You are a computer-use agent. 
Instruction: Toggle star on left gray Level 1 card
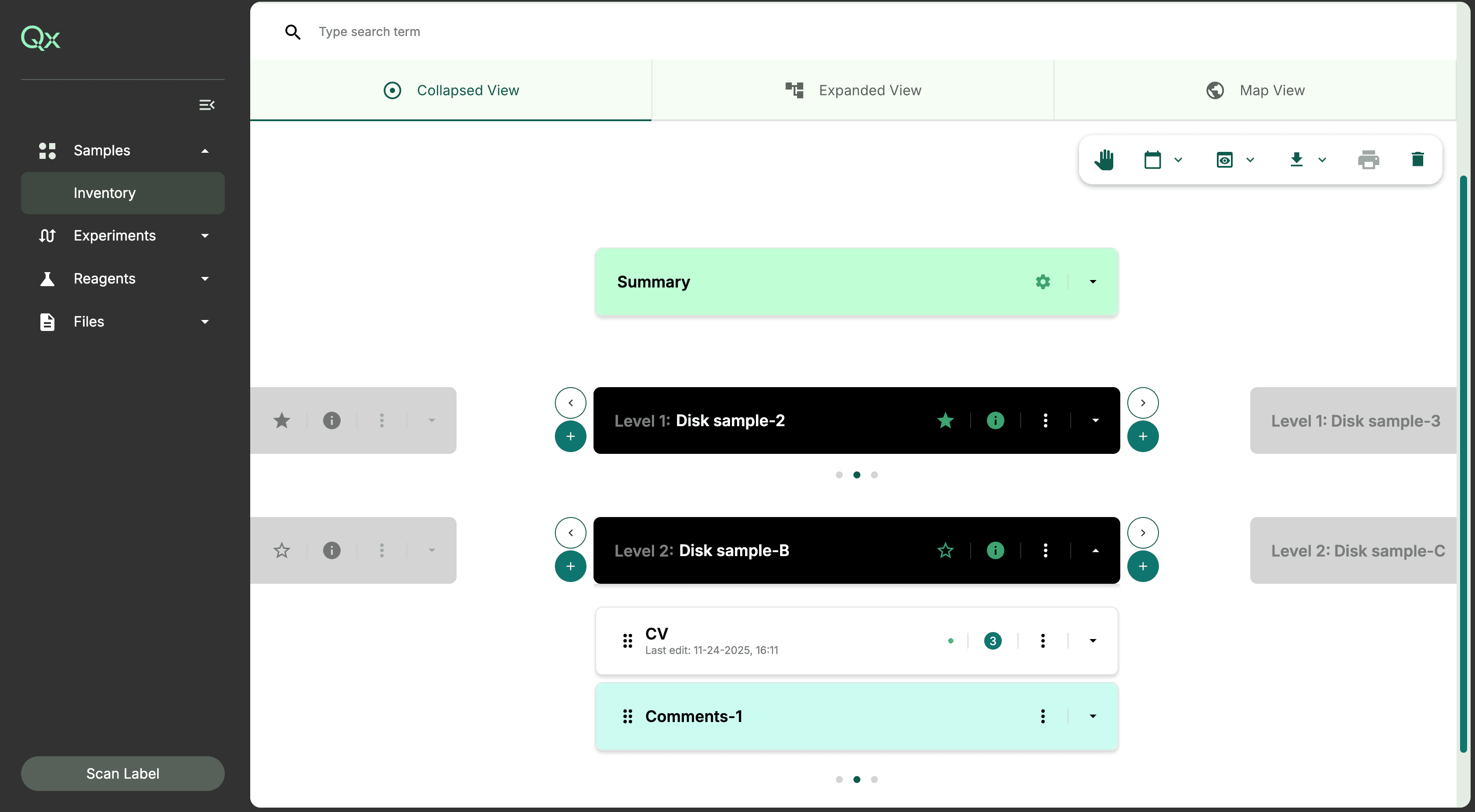(282, 421)
